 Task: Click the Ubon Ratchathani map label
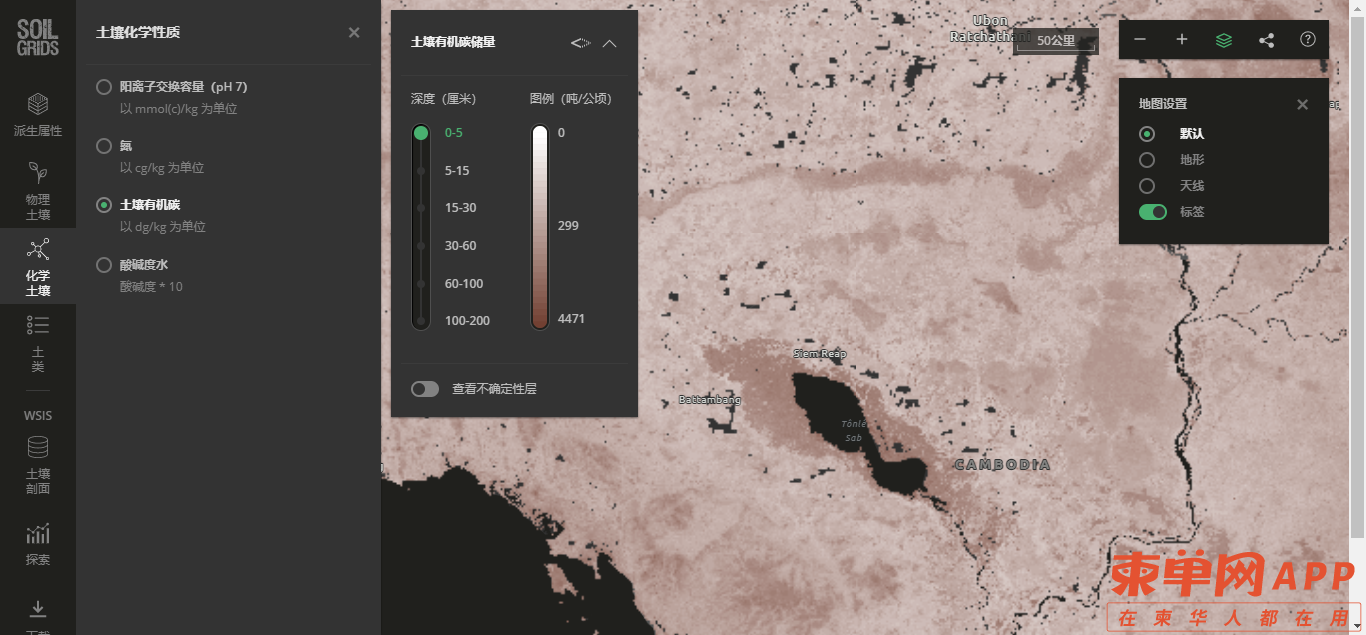(x=990, y=28)
